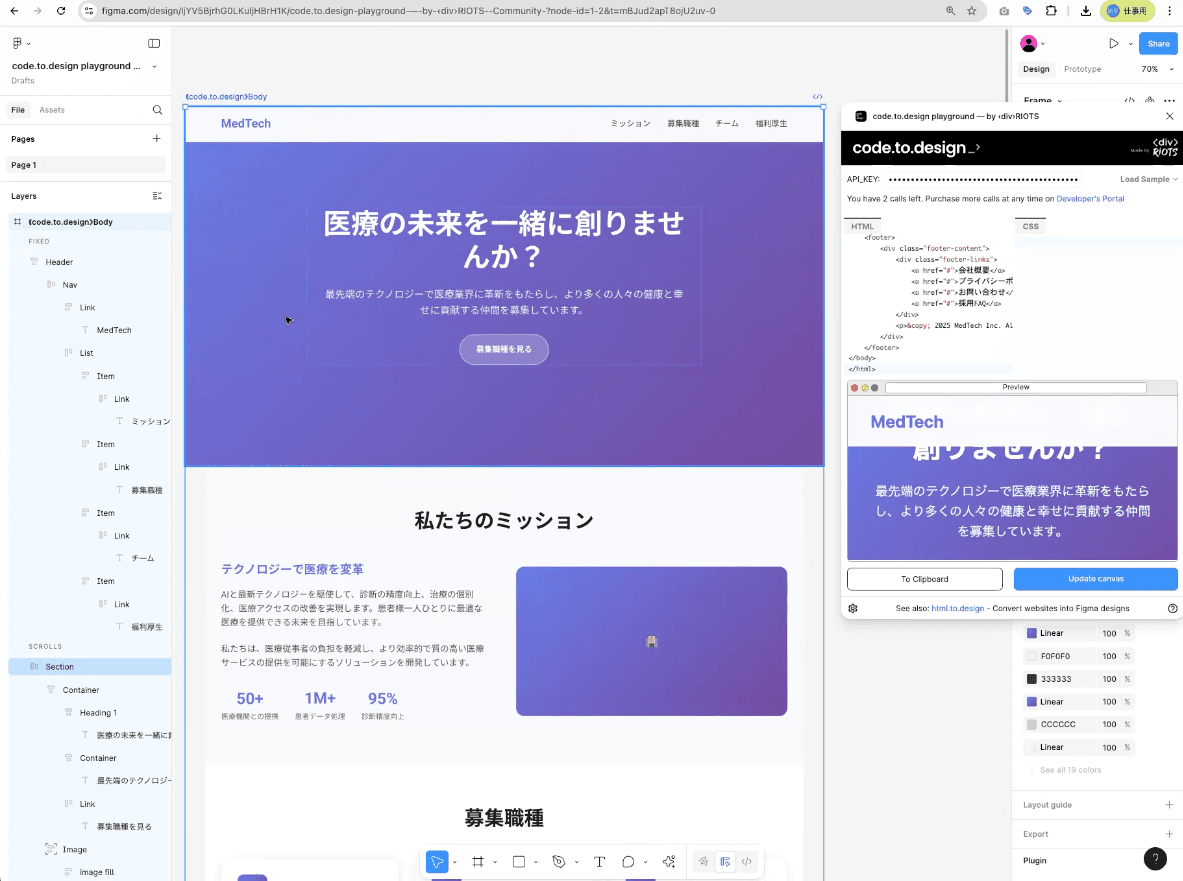
Task: Open the Developer's Portal link
Action: (x=1090, y=199)
